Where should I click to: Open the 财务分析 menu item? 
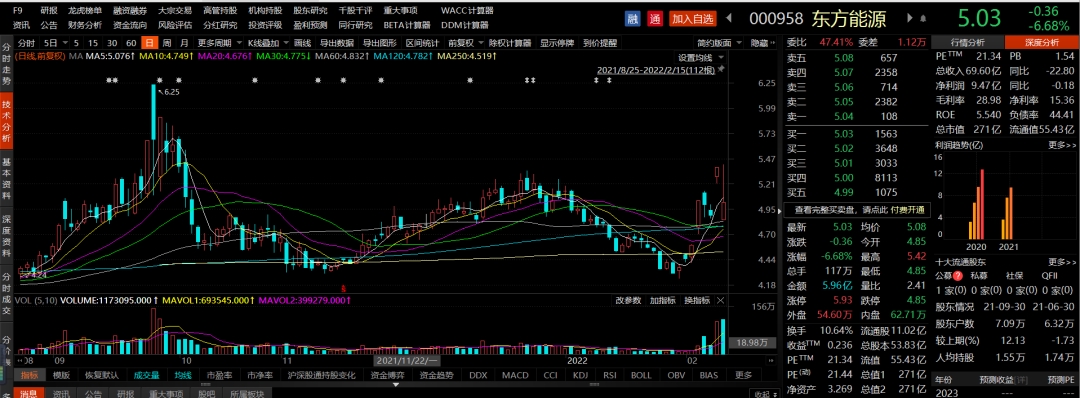click(x=85, y=25)
